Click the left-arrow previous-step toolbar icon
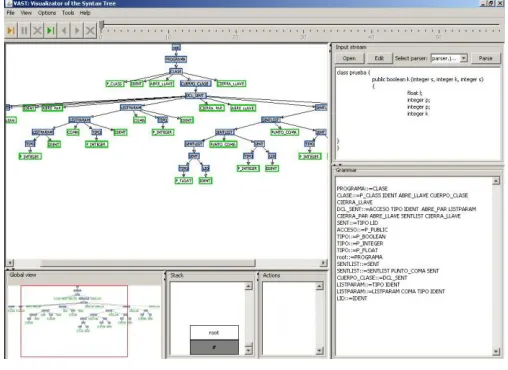This screenshot has height=370, width=508. click(64, 31)
